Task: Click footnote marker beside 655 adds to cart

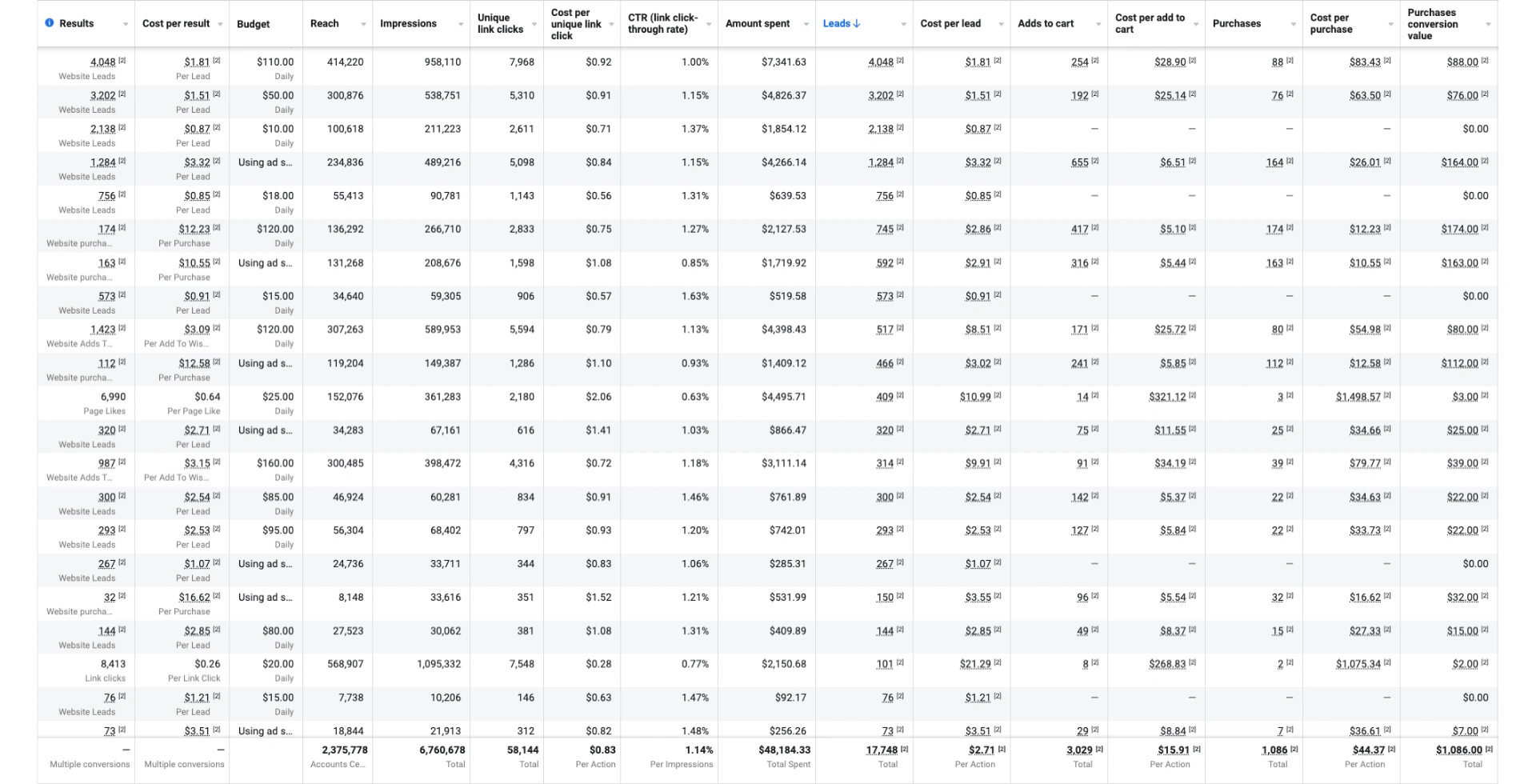Action: 1095,161
